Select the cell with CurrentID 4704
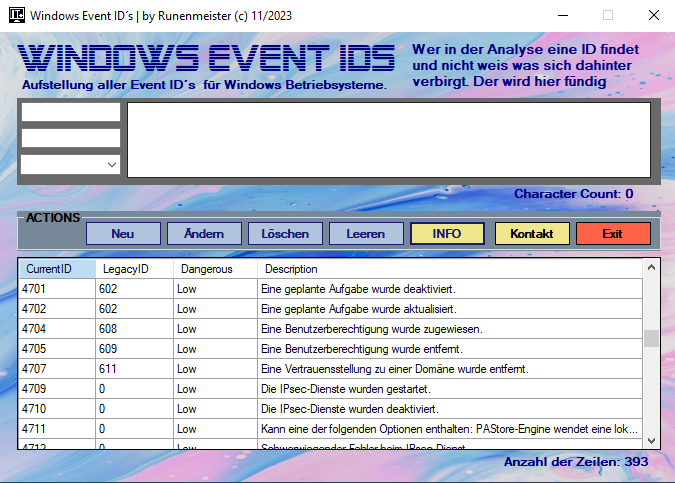 pos(57,329)
